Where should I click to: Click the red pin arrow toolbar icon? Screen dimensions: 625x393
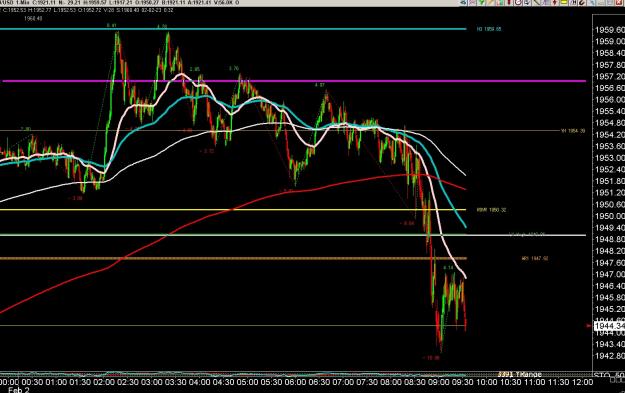[554, 2]
